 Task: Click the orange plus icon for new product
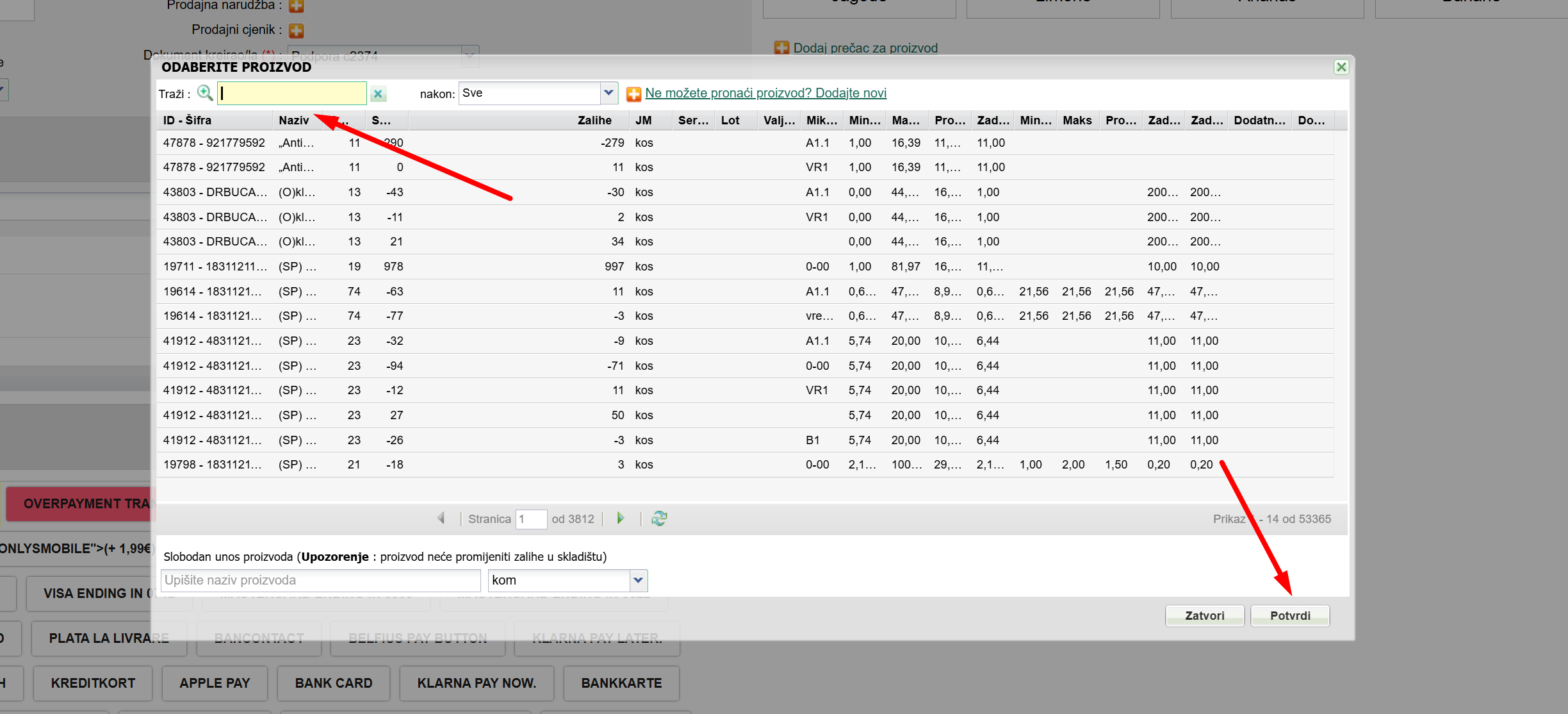coord(633,94)
